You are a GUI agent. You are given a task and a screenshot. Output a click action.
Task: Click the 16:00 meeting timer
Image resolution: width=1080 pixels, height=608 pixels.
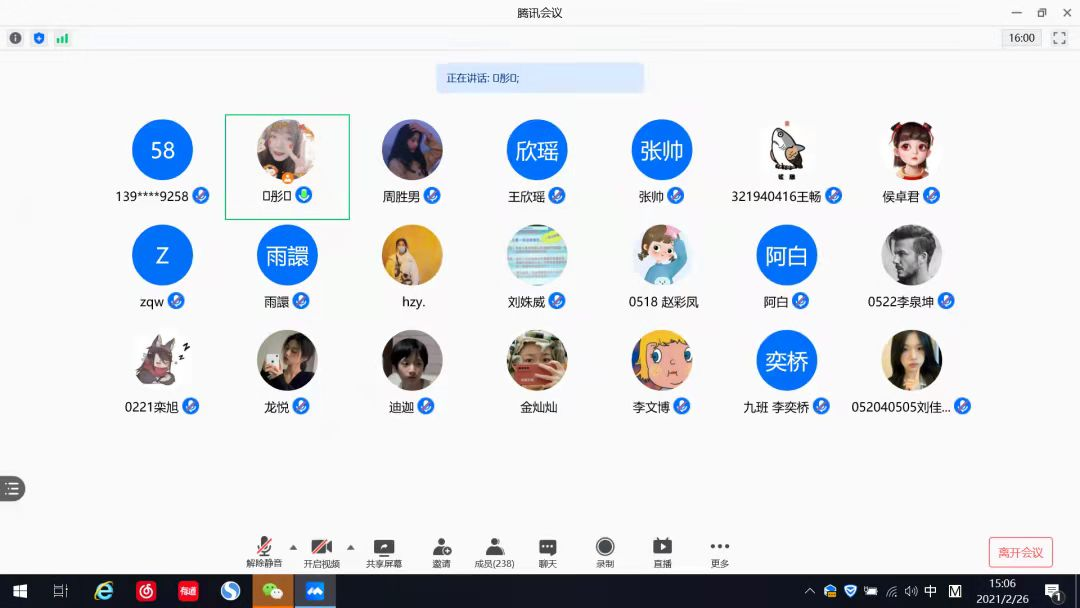pos(1021,39)
